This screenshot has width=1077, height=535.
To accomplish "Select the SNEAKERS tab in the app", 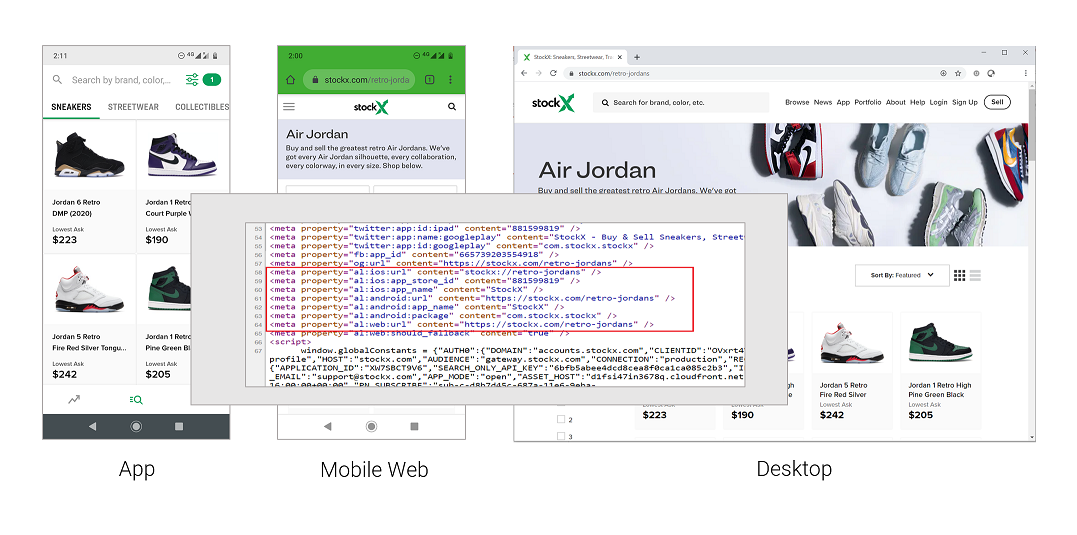I will click(71, 107).
